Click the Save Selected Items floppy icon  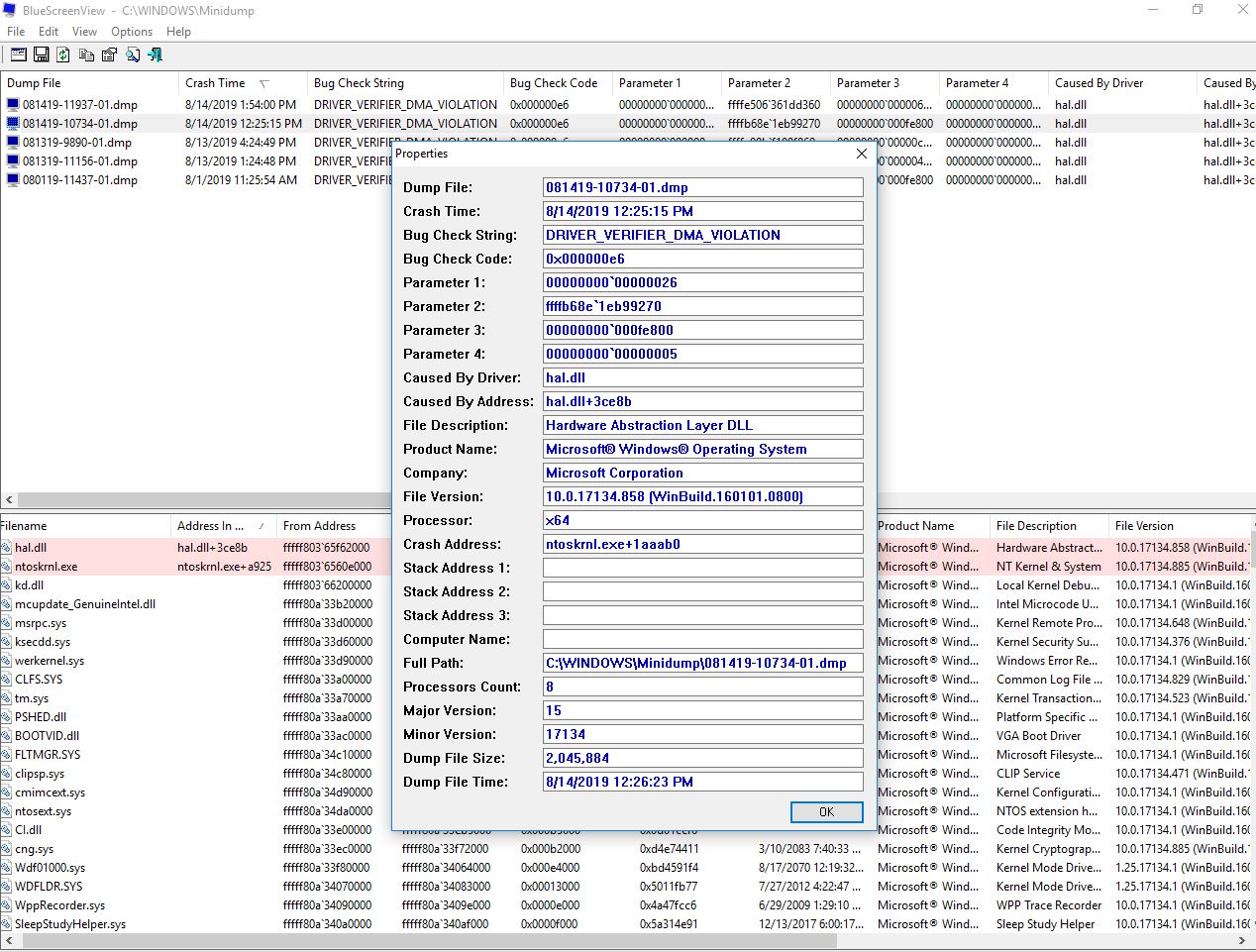point(42,55)
